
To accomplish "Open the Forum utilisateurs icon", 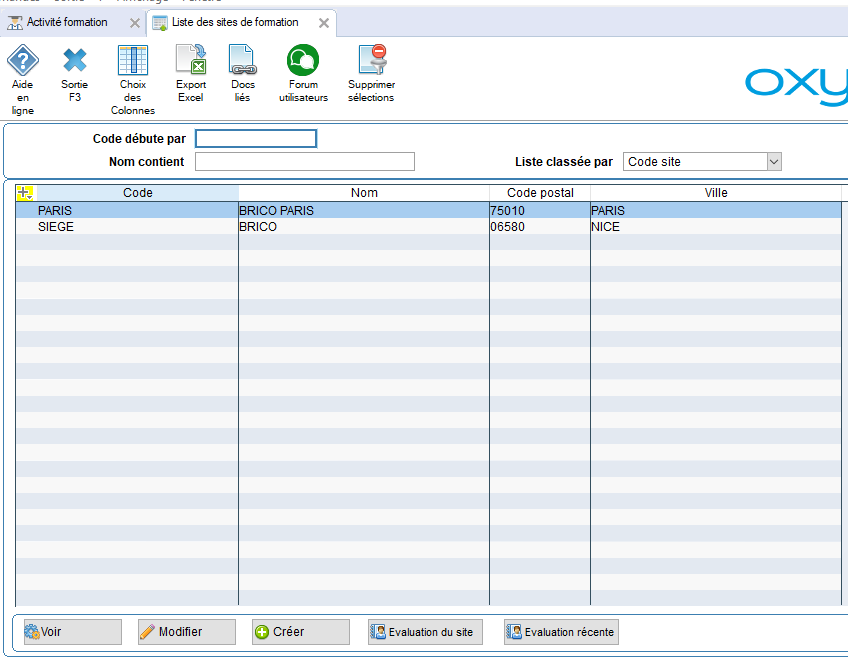I will point(303,60).
